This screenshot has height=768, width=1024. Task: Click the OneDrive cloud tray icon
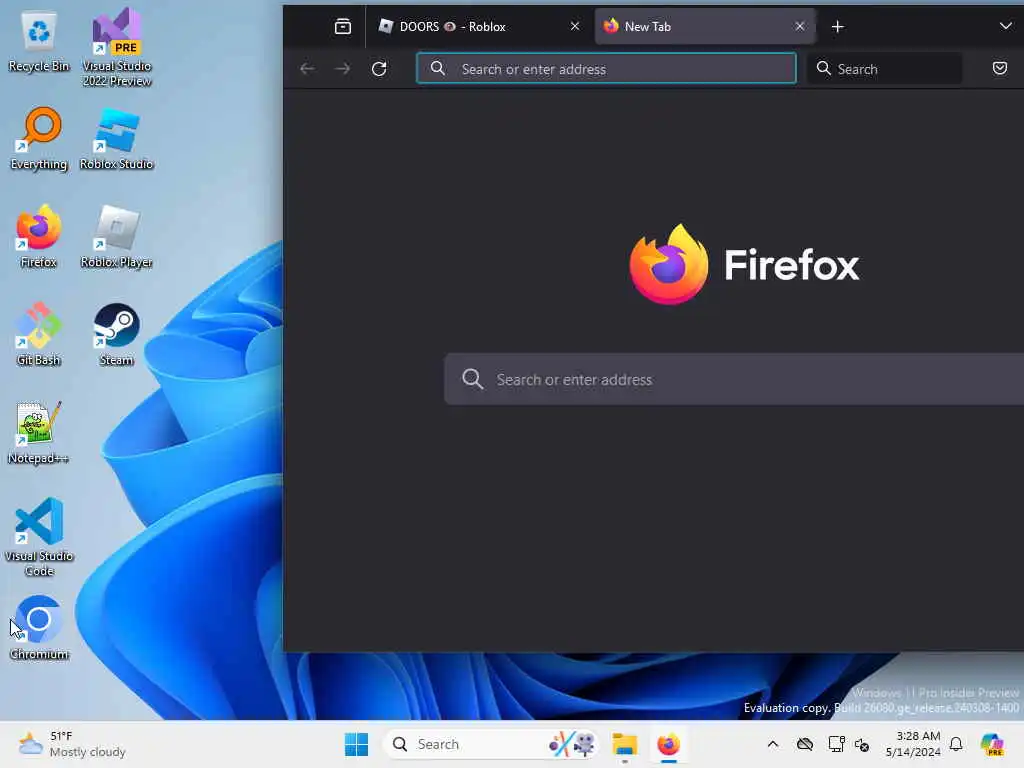[805, 744]
